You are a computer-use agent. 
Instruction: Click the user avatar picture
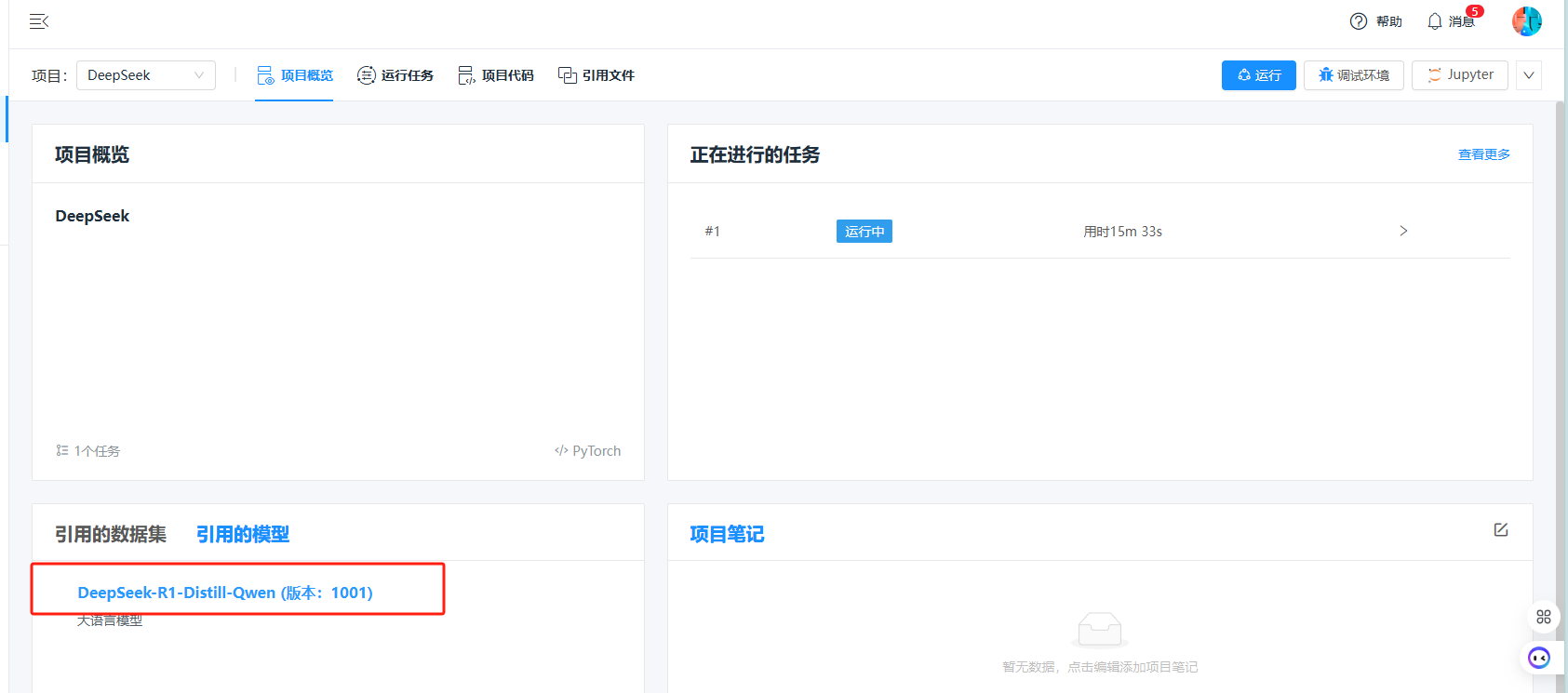click(1527, 21)
